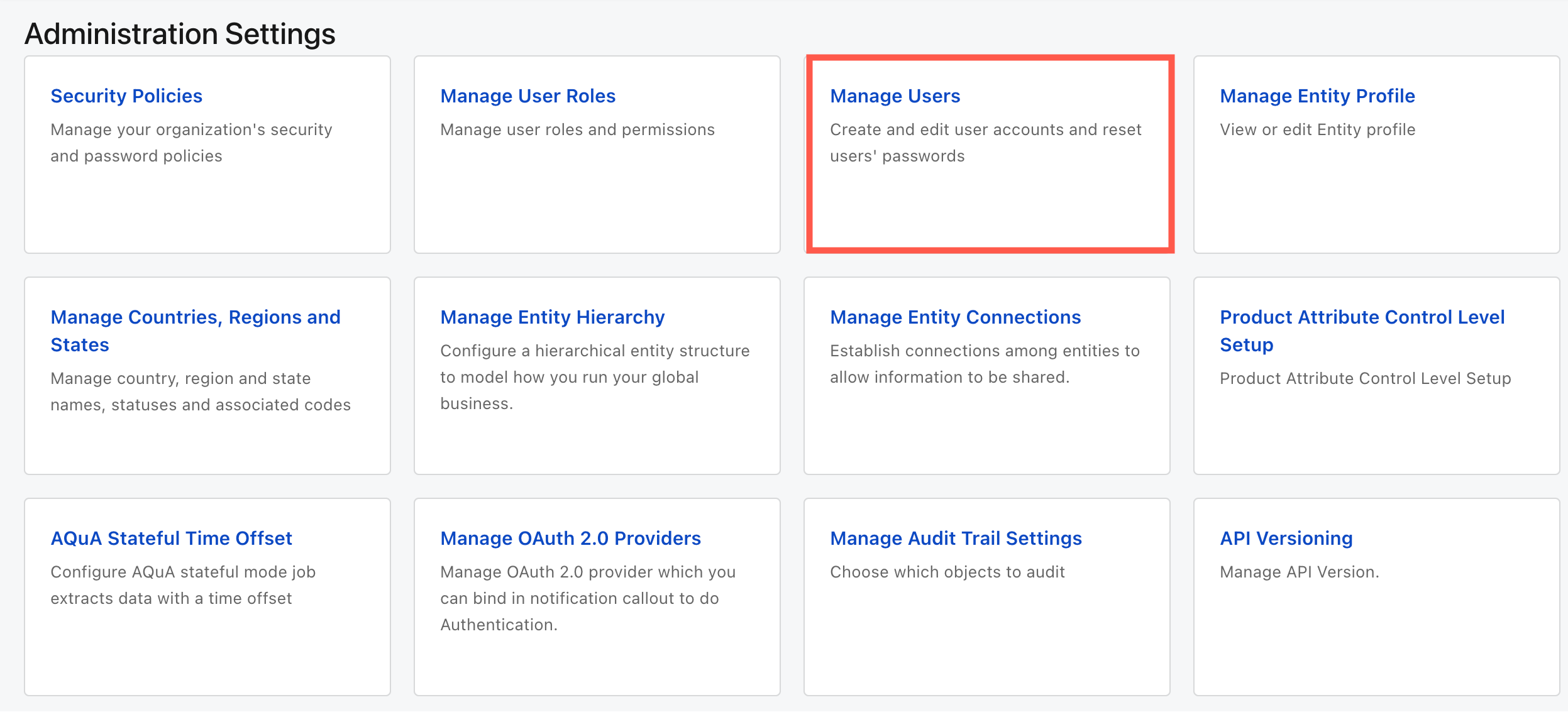This screenshot has width=1568, height=717.
Task: Open the Manage Entity Hierarchy link
Action: [x=552, y=317]
